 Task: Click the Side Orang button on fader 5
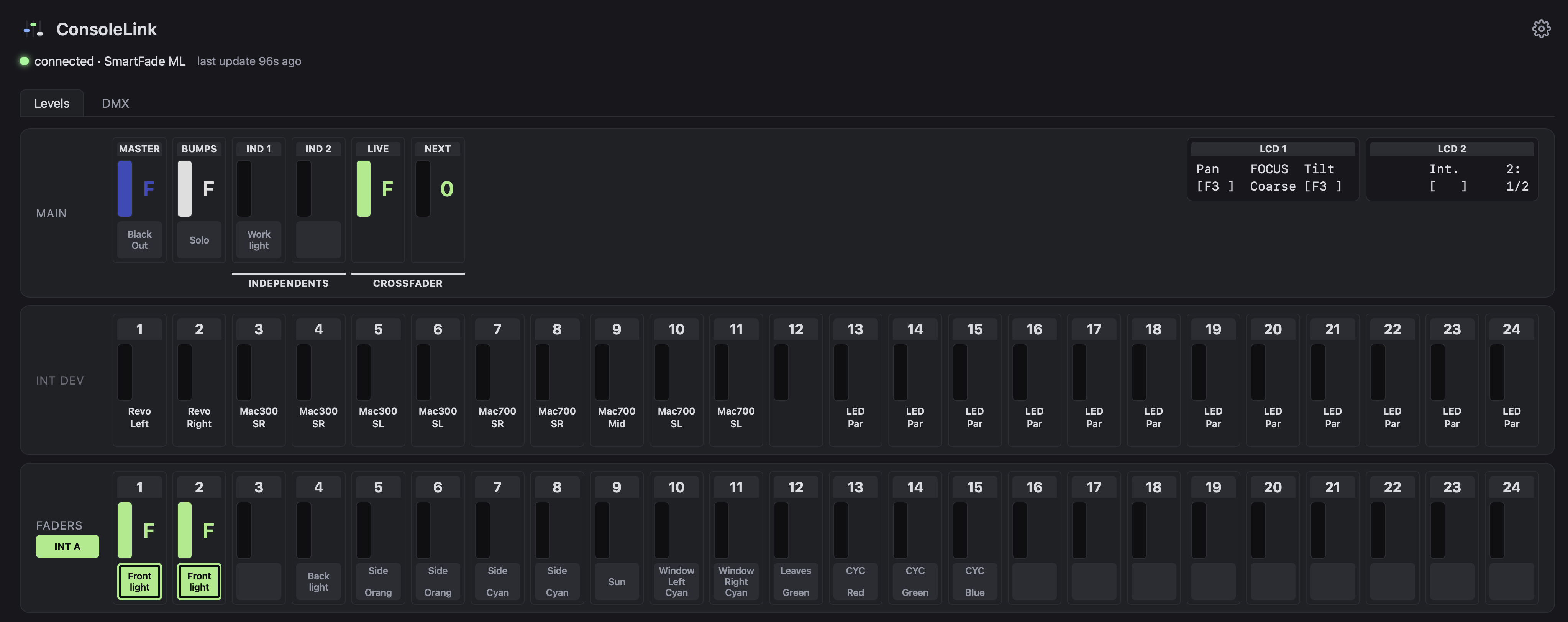pyautogui.click(x=378, y=581)
